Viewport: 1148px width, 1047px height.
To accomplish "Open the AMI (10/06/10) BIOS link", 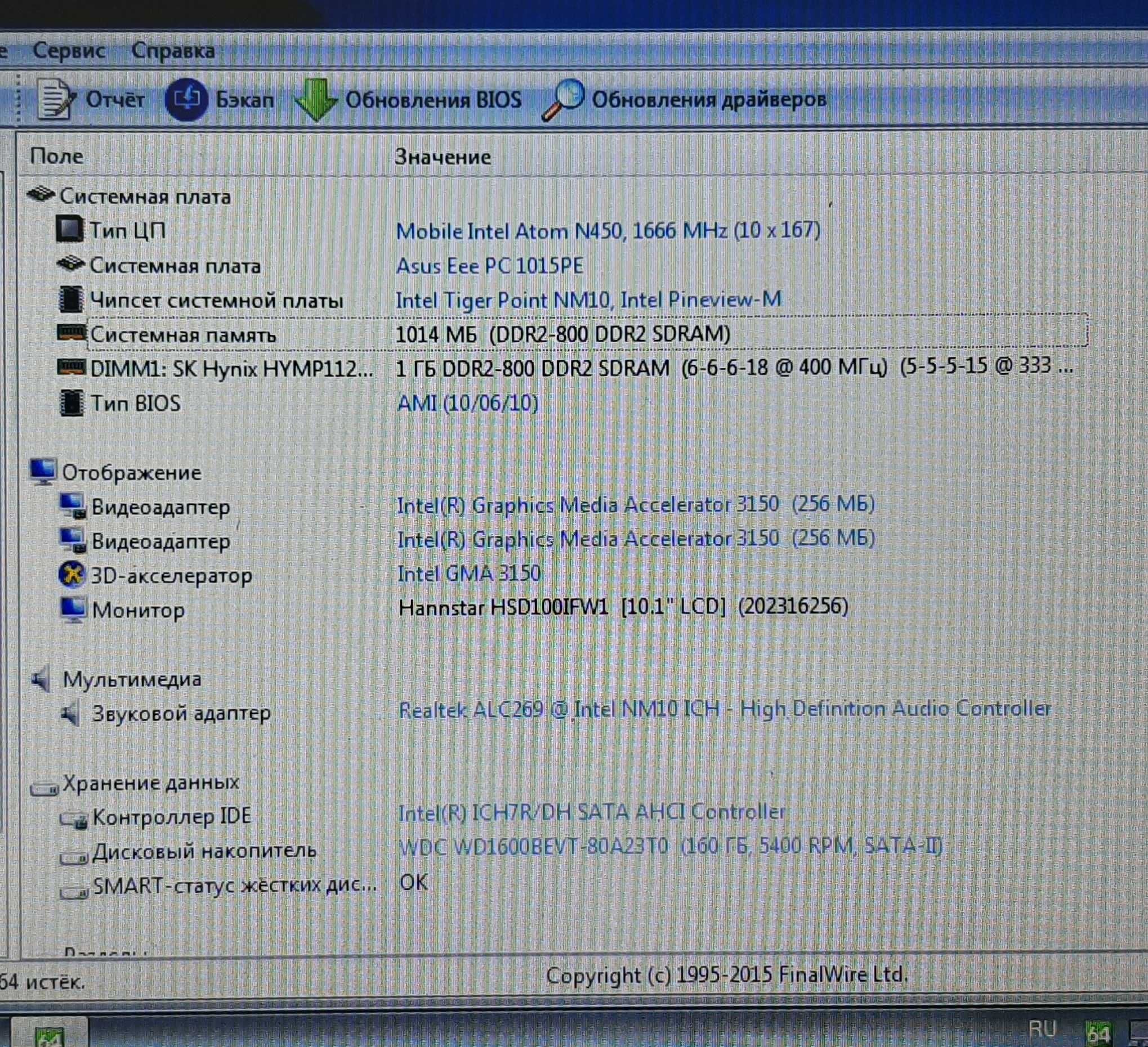I will [467, 403].
